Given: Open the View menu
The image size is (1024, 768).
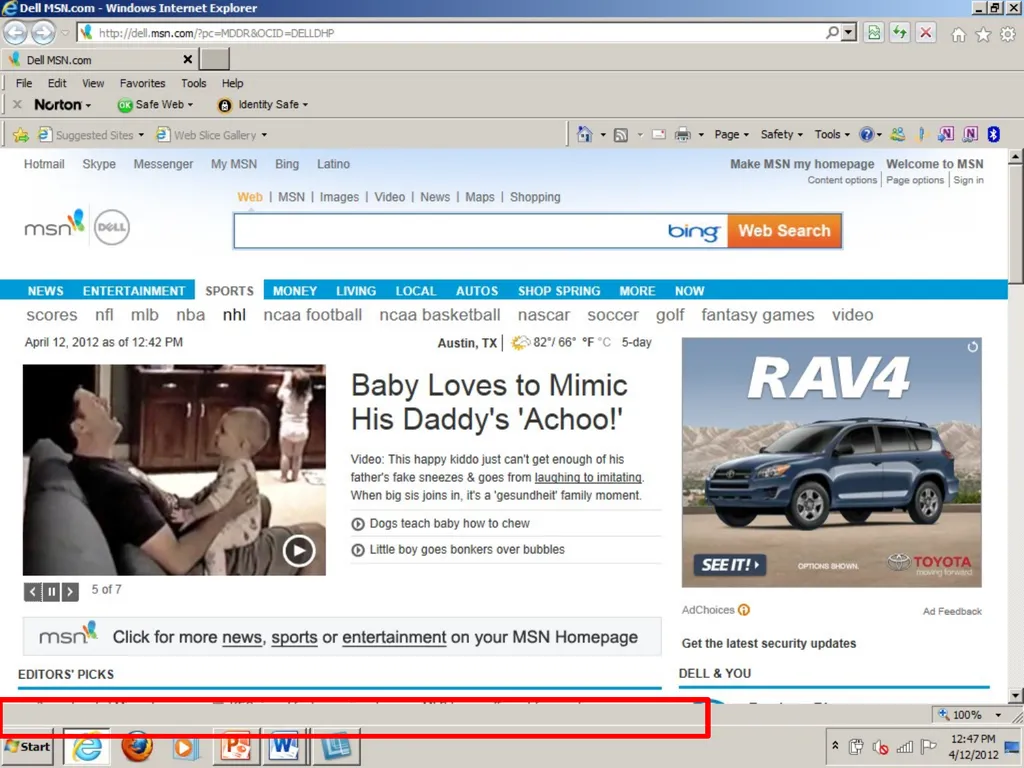Looking at the screenshot, I should pos(93,83).
